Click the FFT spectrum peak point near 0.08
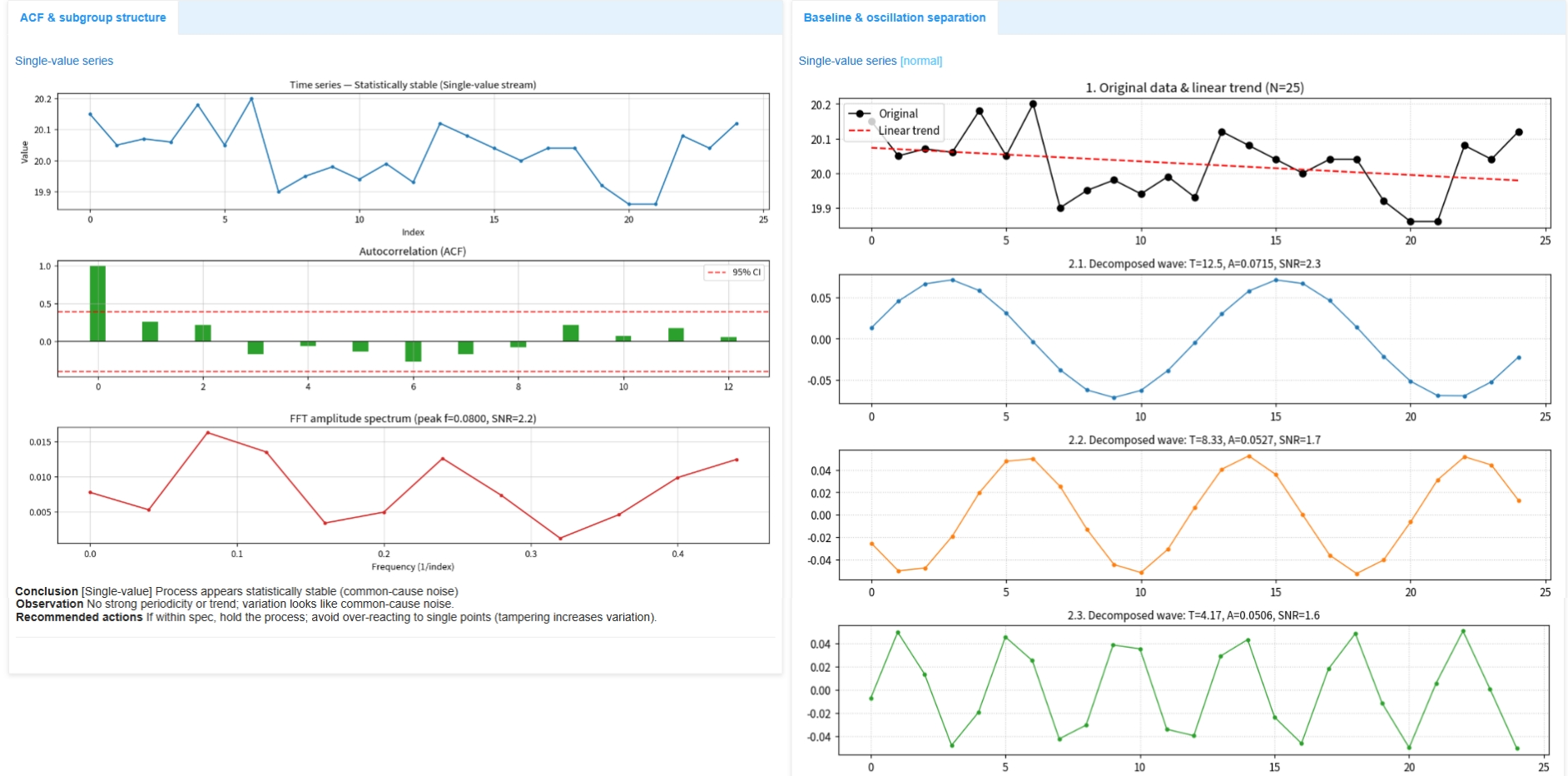The width and height of the screenshot is (1568, 776). tap(208, 433)
